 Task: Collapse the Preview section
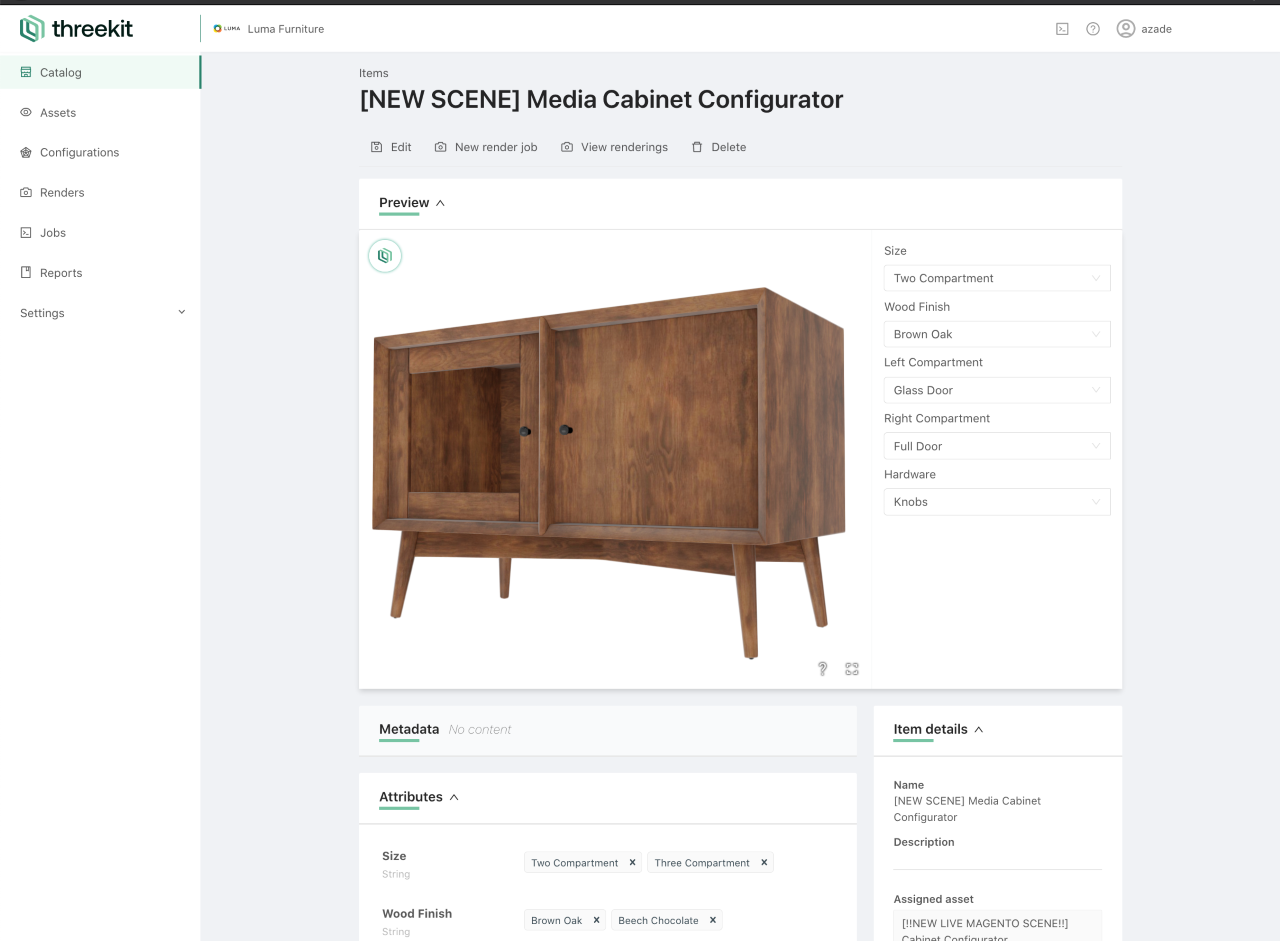[440, 203]
